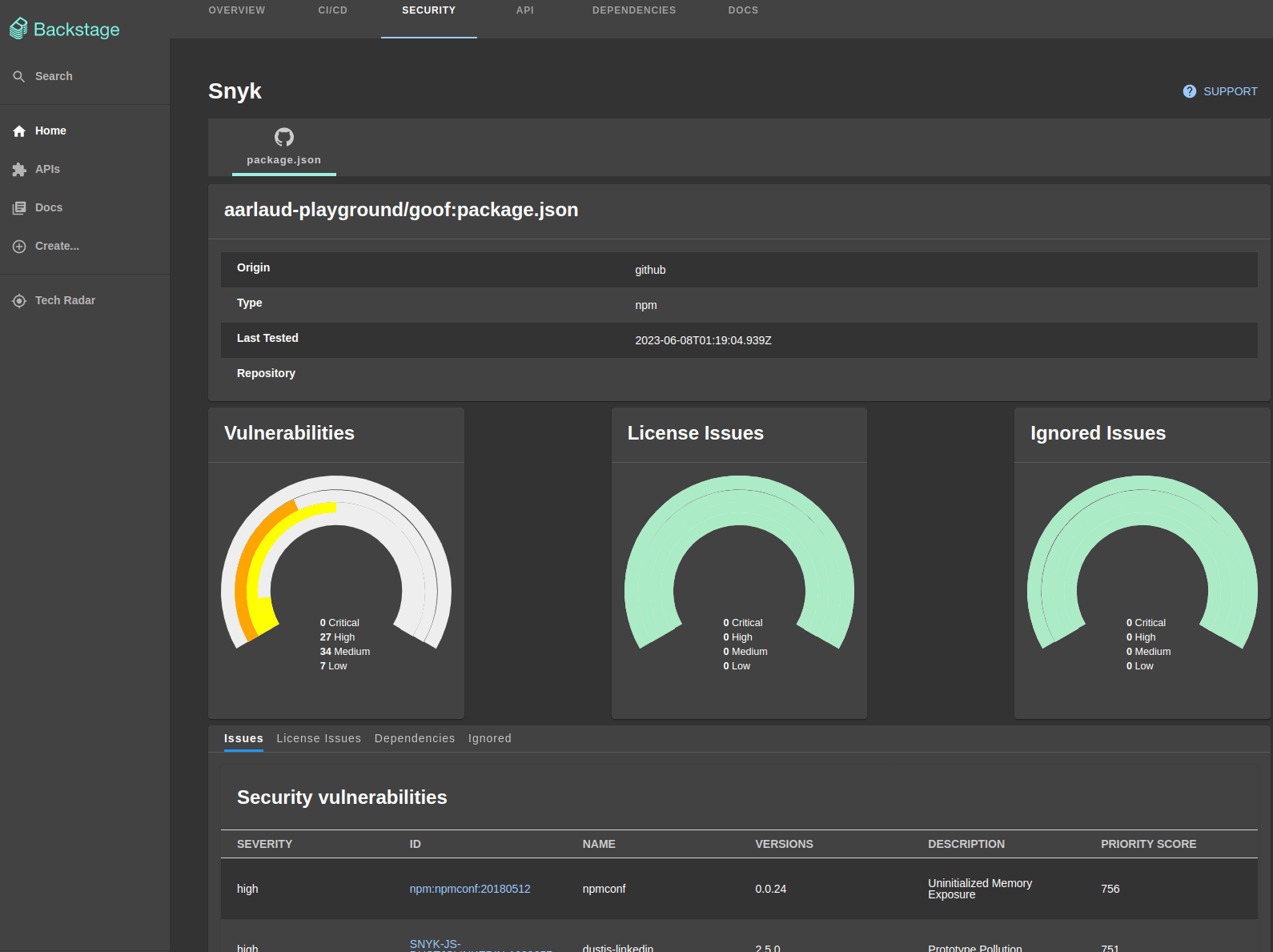
Task: Click the License Issues gauge chart
Action: click(x=739, y=562)
